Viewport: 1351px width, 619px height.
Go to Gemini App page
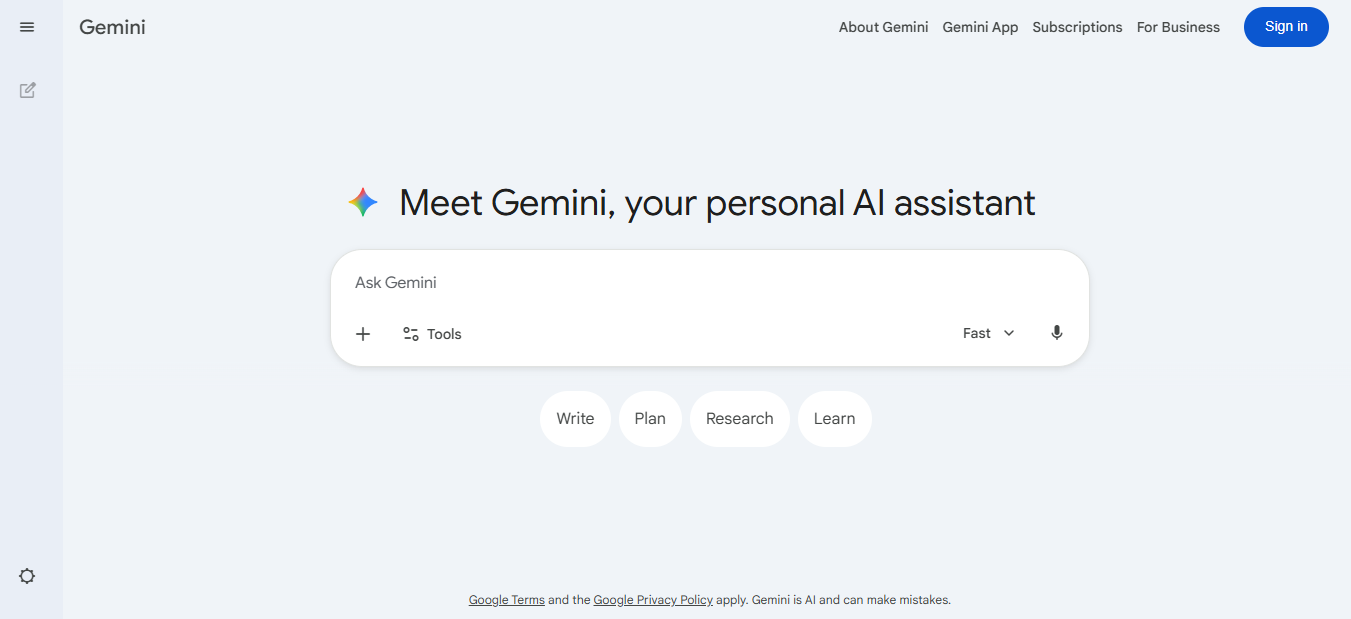(x=980, y=27)
